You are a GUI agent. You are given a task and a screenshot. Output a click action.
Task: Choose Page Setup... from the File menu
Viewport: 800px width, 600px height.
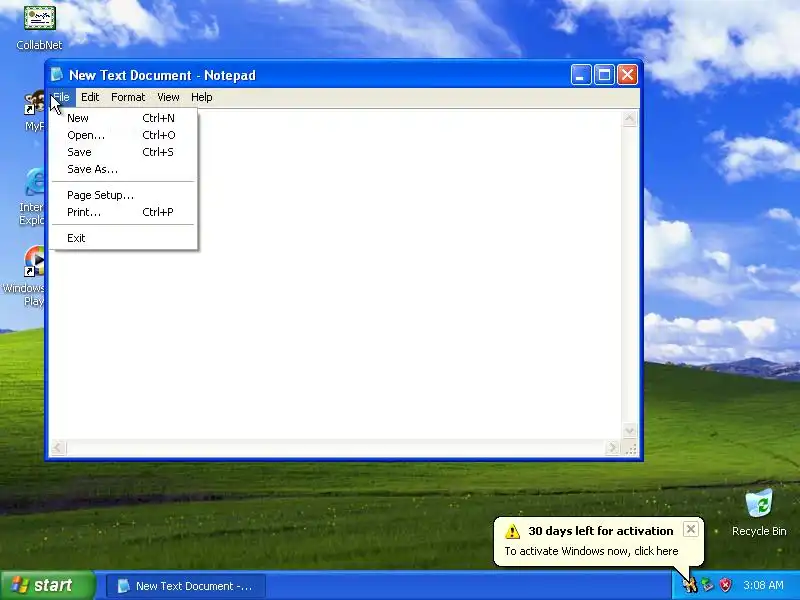(x=124, y=195)
